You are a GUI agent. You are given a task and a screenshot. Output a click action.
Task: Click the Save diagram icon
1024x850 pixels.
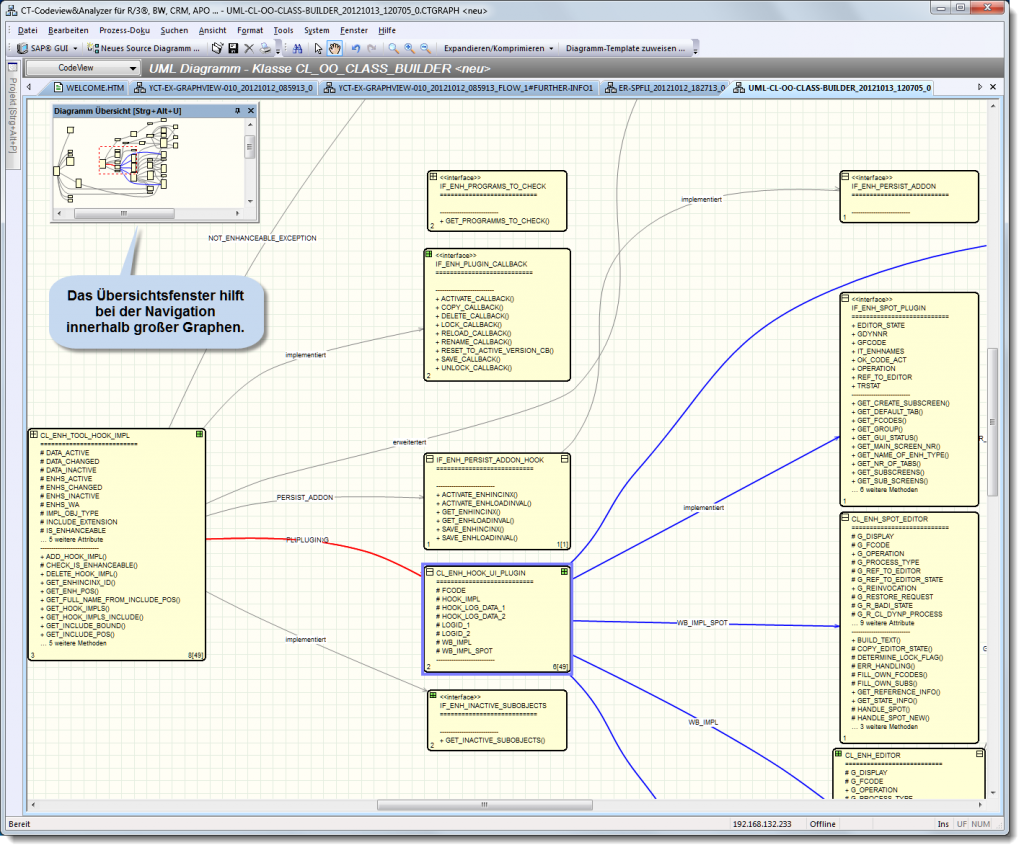tap(234, 47)
